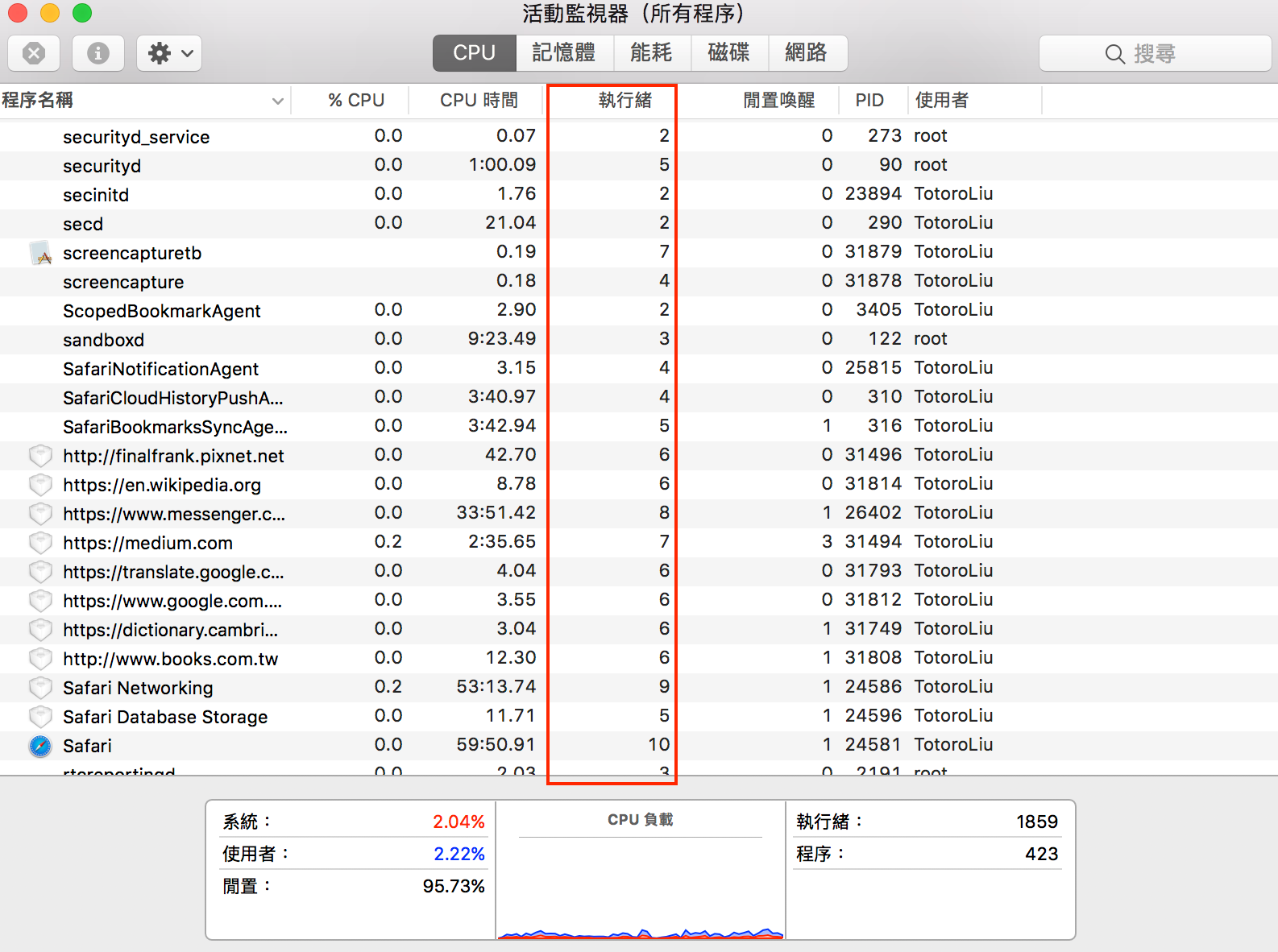This screenshot has height=952, width=1278.
Task: Click the user CPU value 2.22%
Action: (459, 854)
